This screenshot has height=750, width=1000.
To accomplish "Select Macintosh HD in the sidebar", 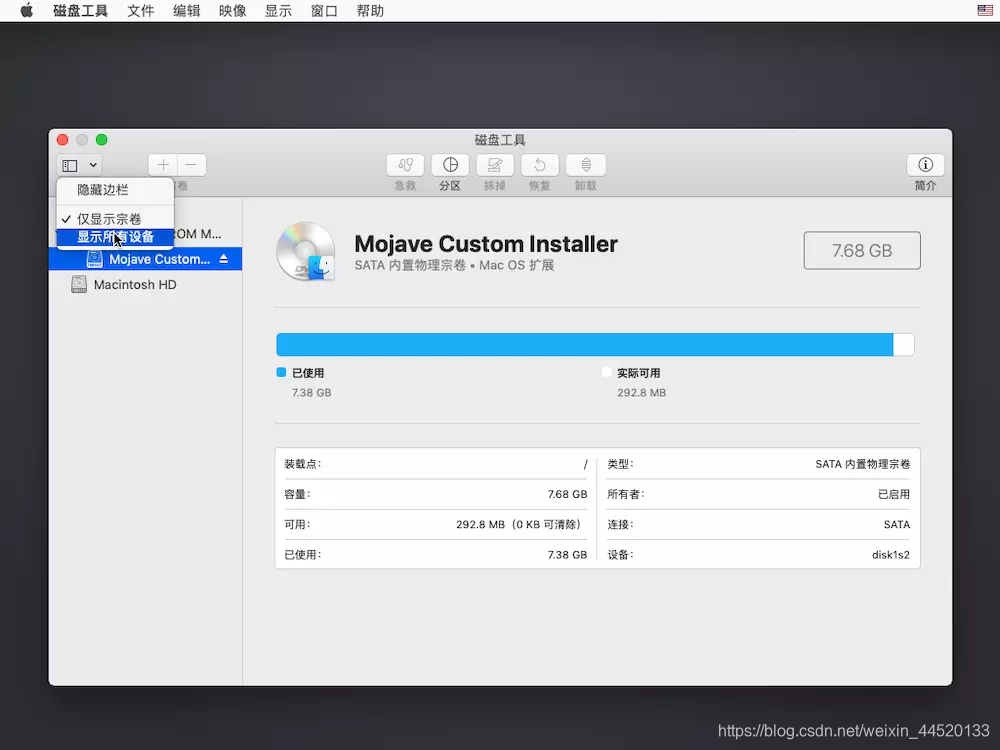I will click(x=145, y=284).
